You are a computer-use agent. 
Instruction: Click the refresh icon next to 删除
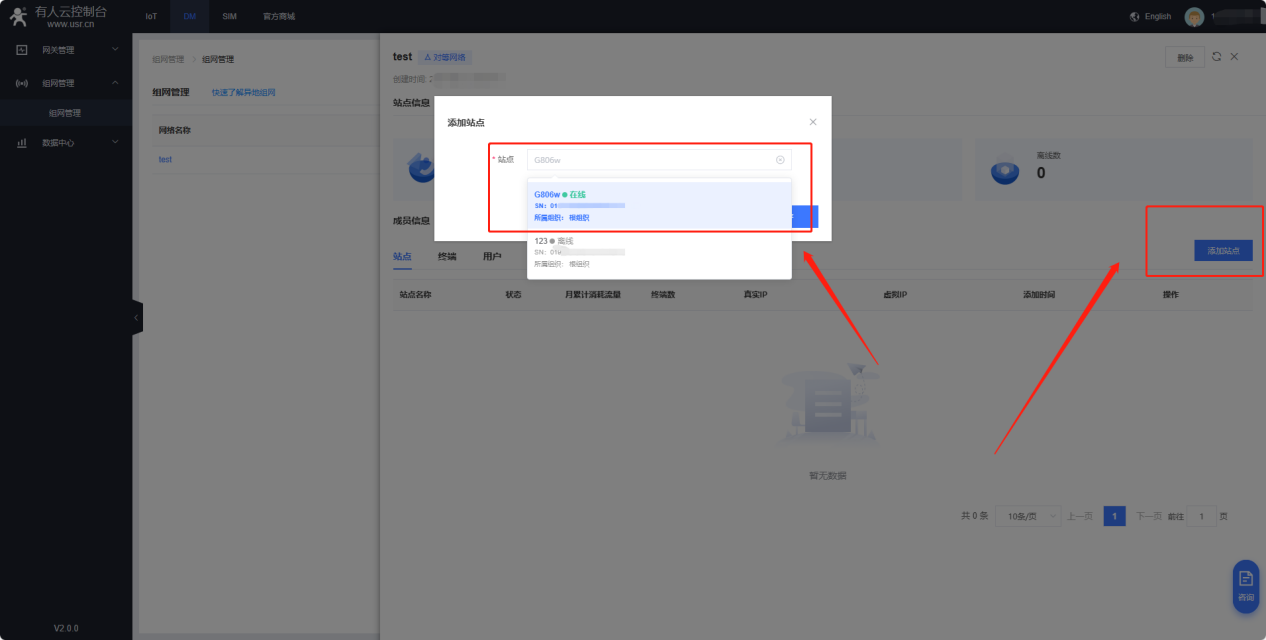coord(1216,57)
